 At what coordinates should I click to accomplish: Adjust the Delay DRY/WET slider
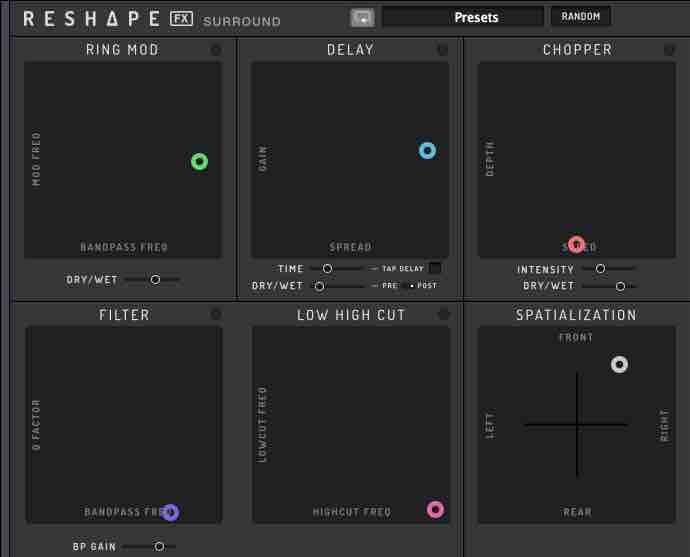coord(339,286)
